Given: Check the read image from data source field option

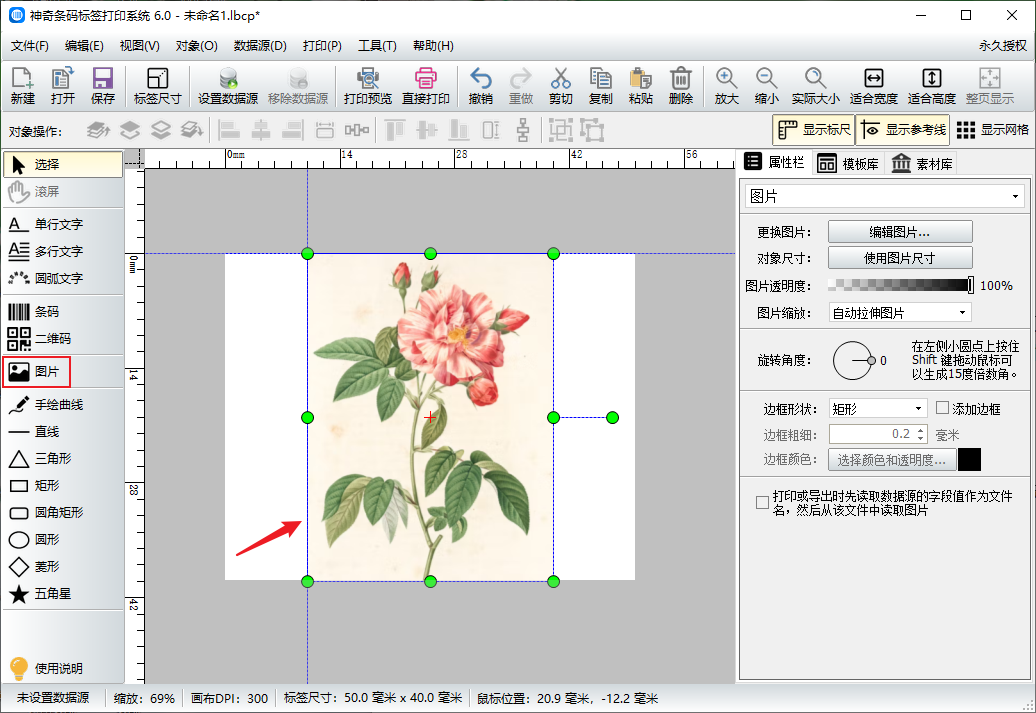Looking at the screenshot, I should pyautogui.click(x=762, y=503).
